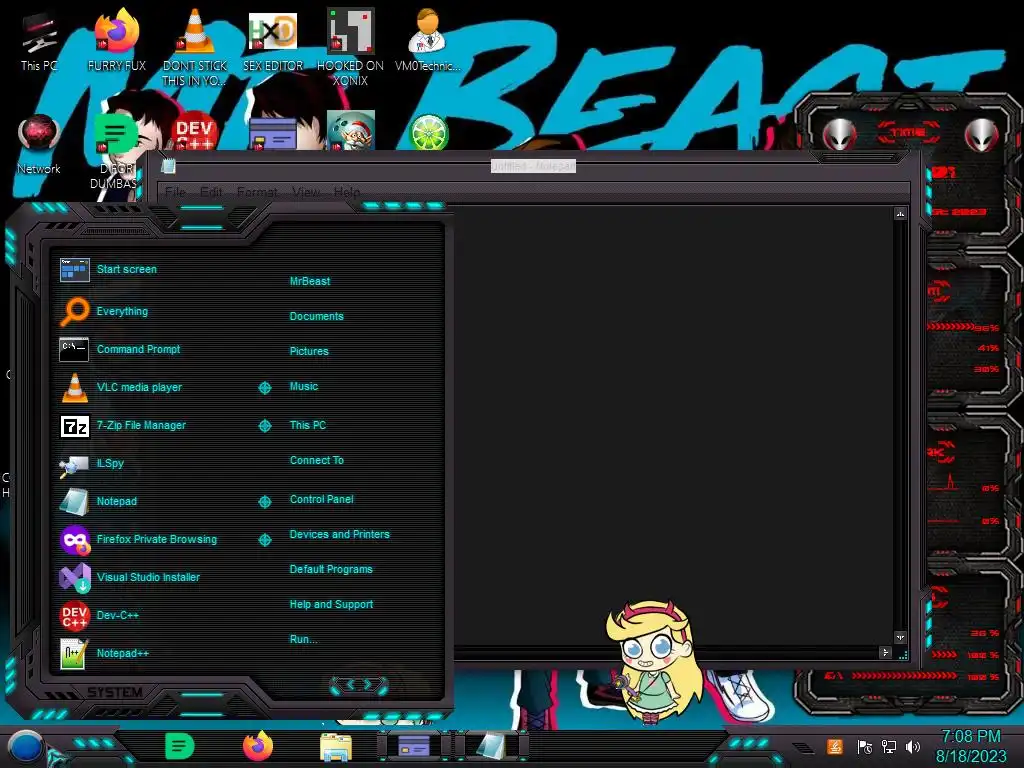Click the Start orb button
Image resolution: width=1024 pixels, height=768 pixels.
[25, 747]
